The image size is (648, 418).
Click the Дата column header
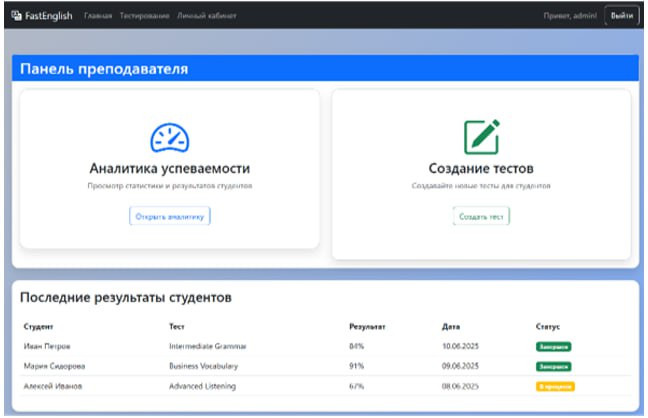pos(451,327)
